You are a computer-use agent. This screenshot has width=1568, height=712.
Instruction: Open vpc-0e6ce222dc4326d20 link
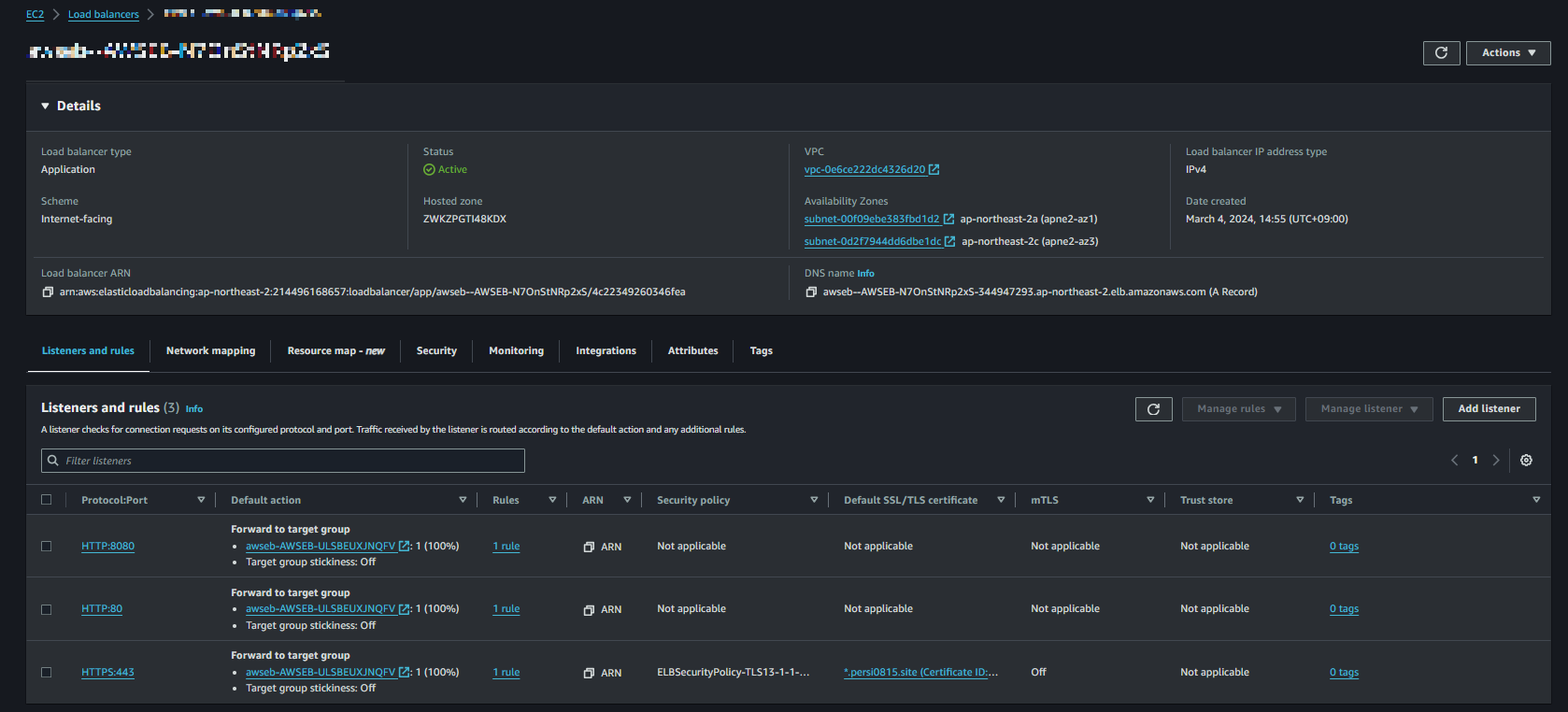864,170
